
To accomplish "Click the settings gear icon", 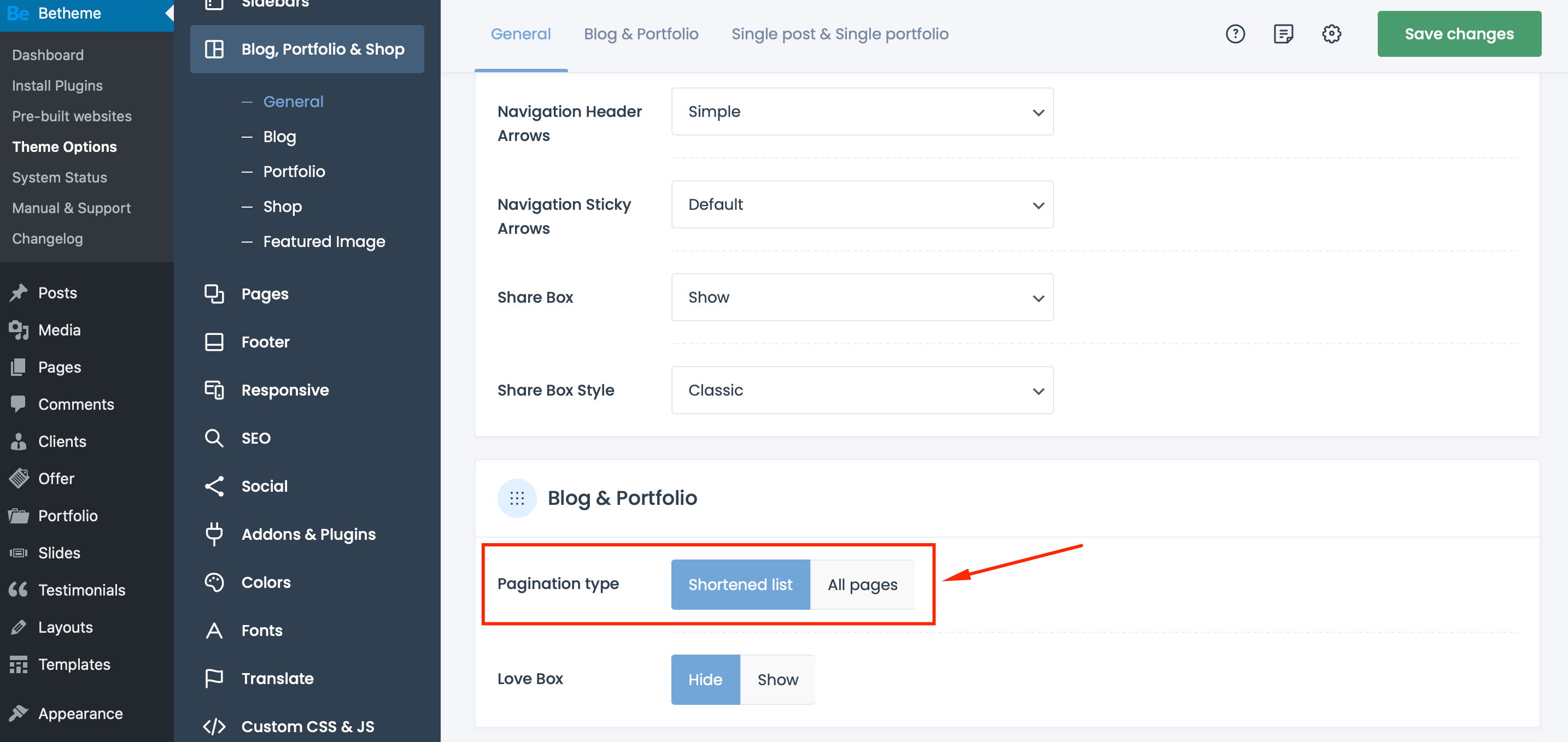I will (x=1331, y=34).
